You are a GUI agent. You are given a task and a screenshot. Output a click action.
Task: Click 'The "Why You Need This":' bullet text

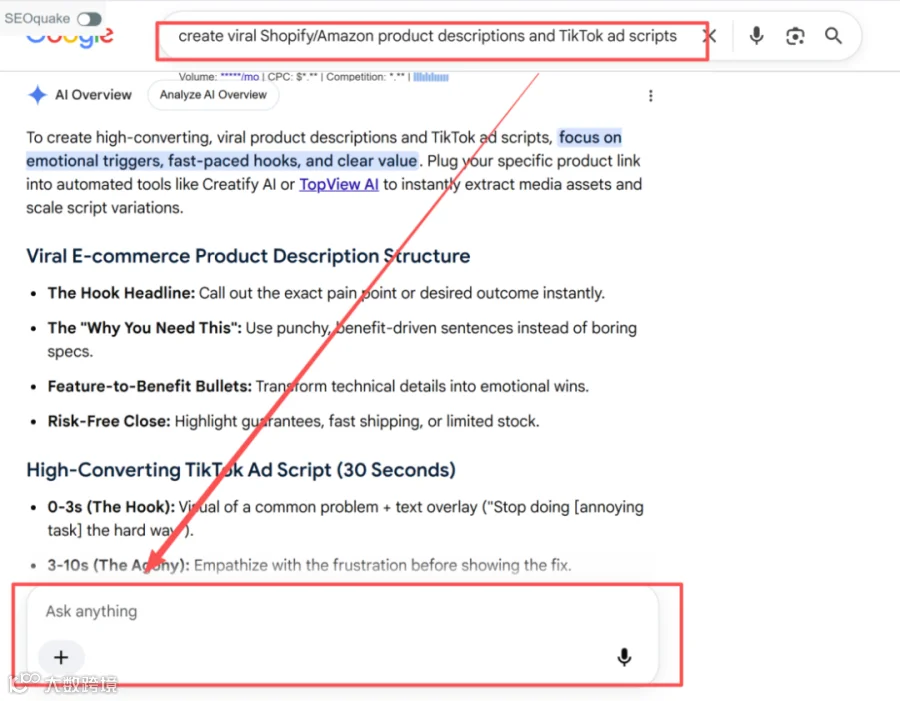[144, 328]
